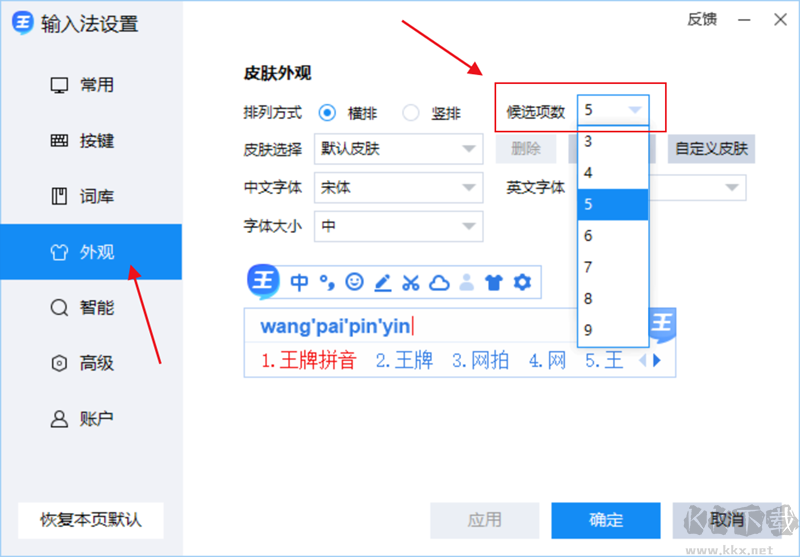Choose 9 in the candidate count list

tap(613, 330)
